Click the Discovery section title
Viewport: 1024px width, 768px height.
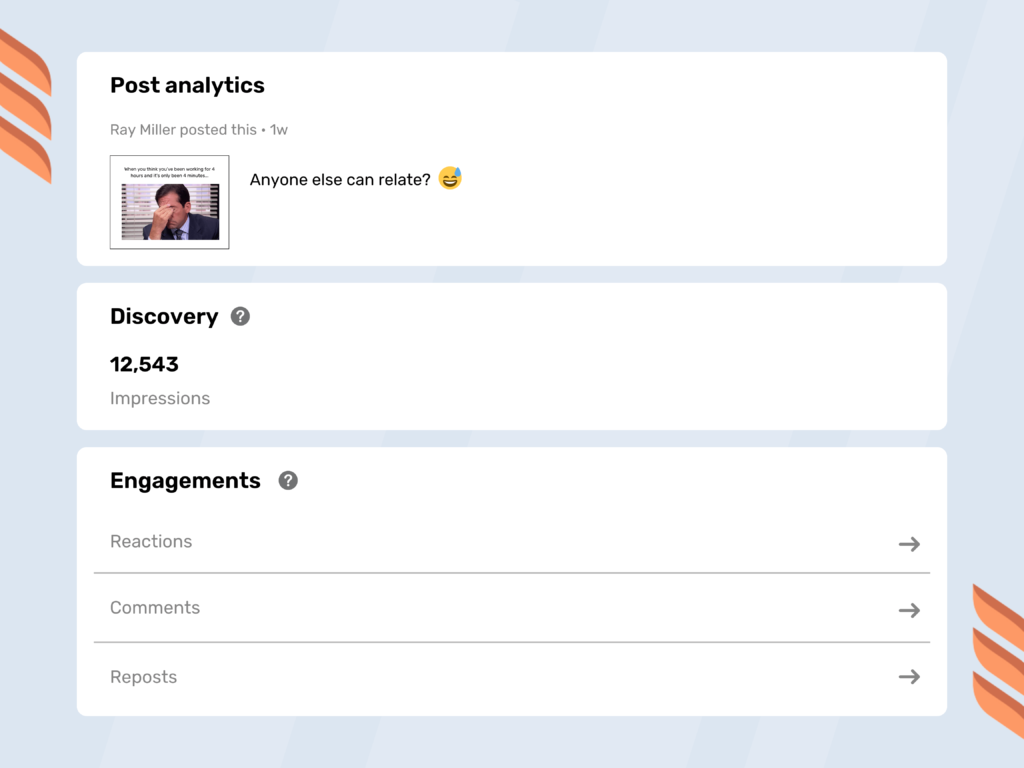tap(164, 316)
